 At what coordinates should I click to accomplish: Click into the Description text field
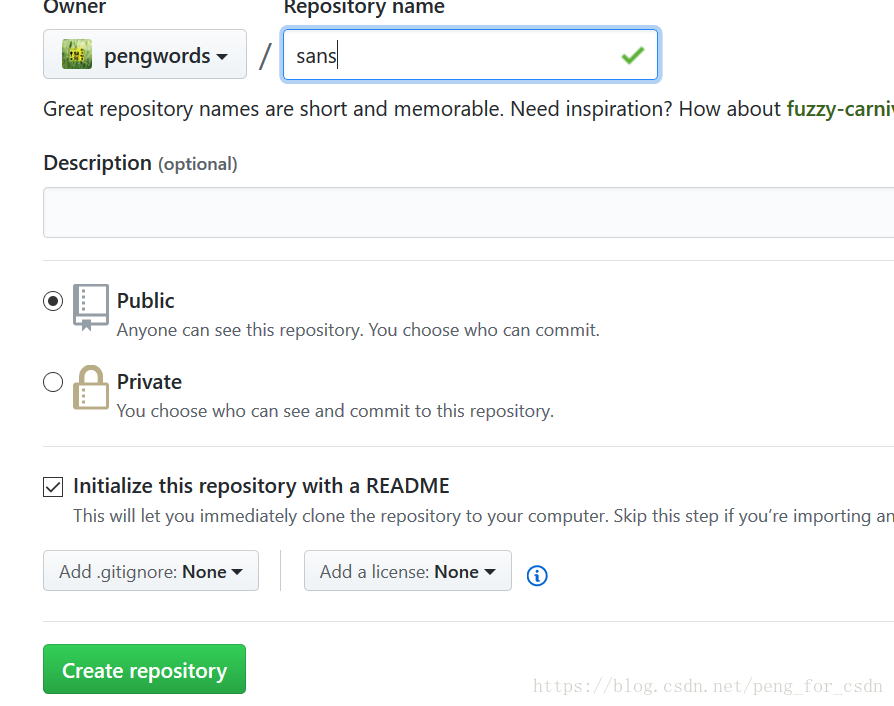[469, 212]
